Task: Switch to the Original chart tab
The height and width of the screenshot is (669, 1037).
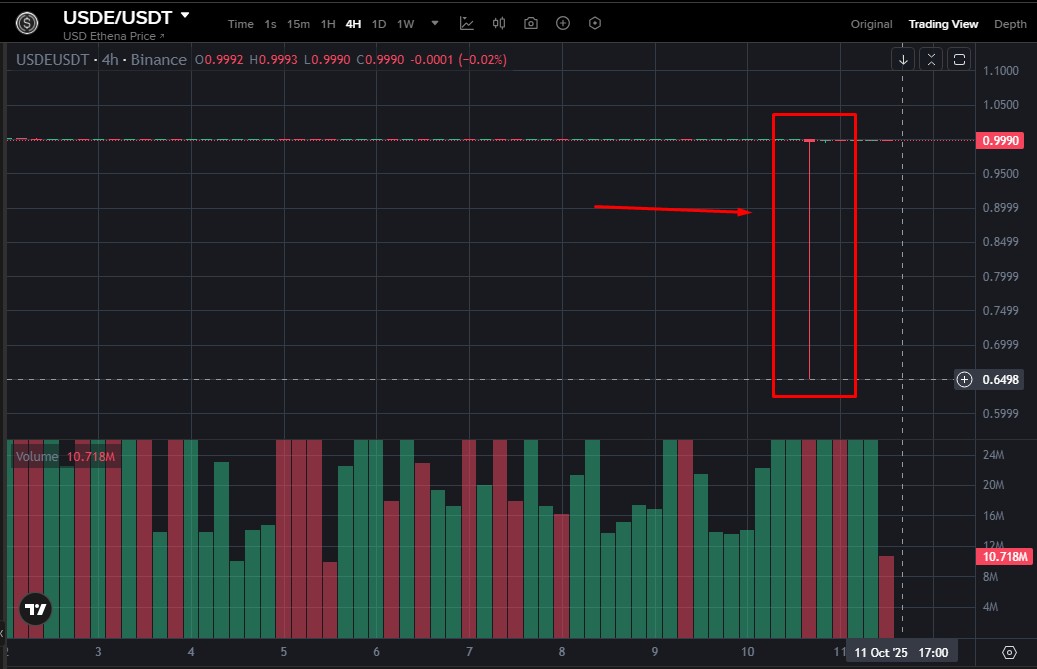Action: click(871, 24)
